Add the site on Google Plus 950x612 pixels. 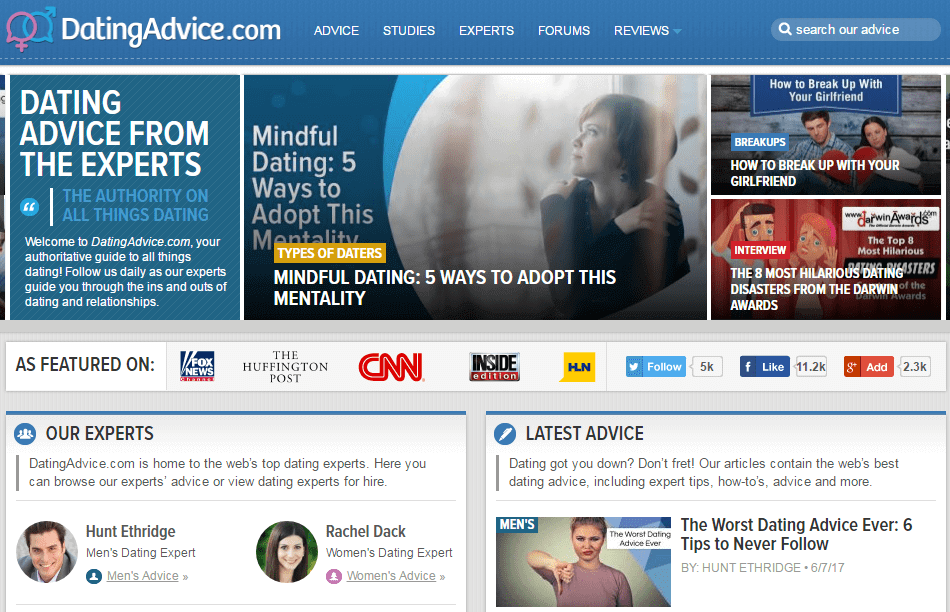pos(868,367)
